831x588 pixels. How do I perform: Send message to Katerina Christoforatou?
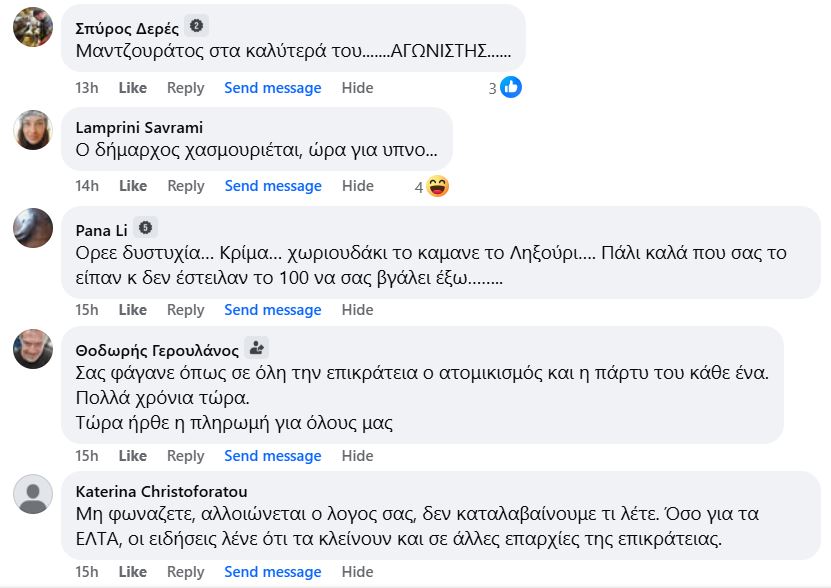click(x=273, y=572)
